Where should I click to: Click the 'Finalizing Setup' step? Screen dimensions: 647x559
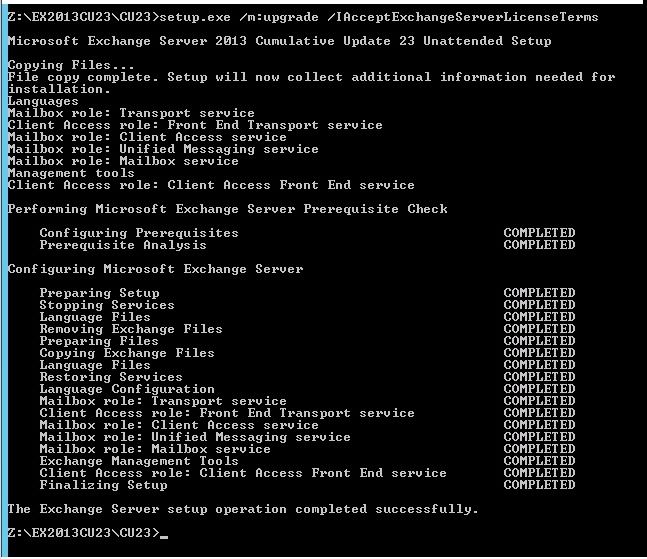(x=103, y=485)
